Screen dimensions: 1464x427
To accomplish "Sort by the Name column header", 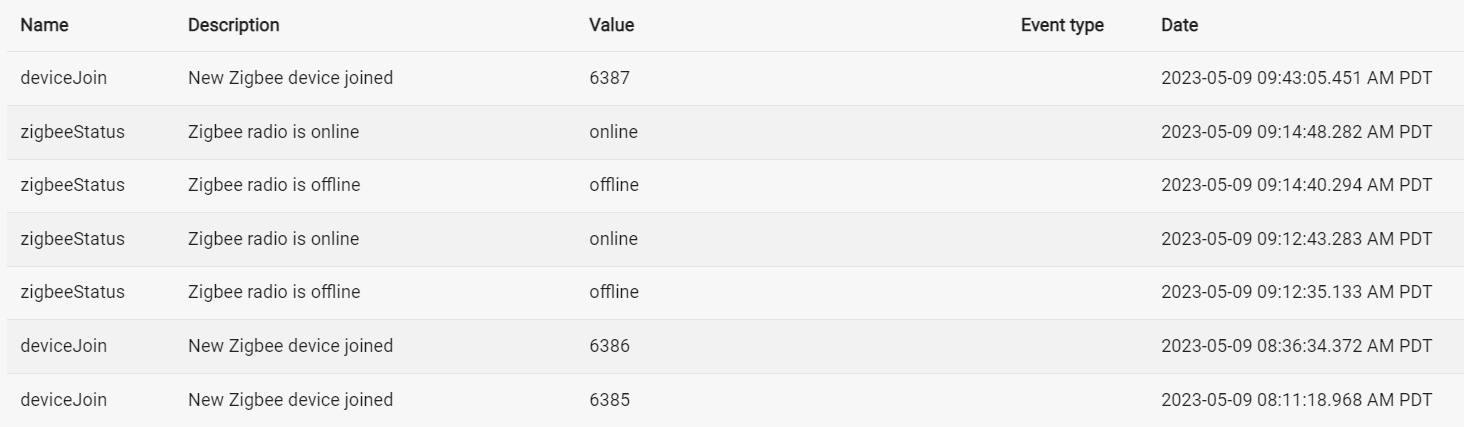I will 44,25.
